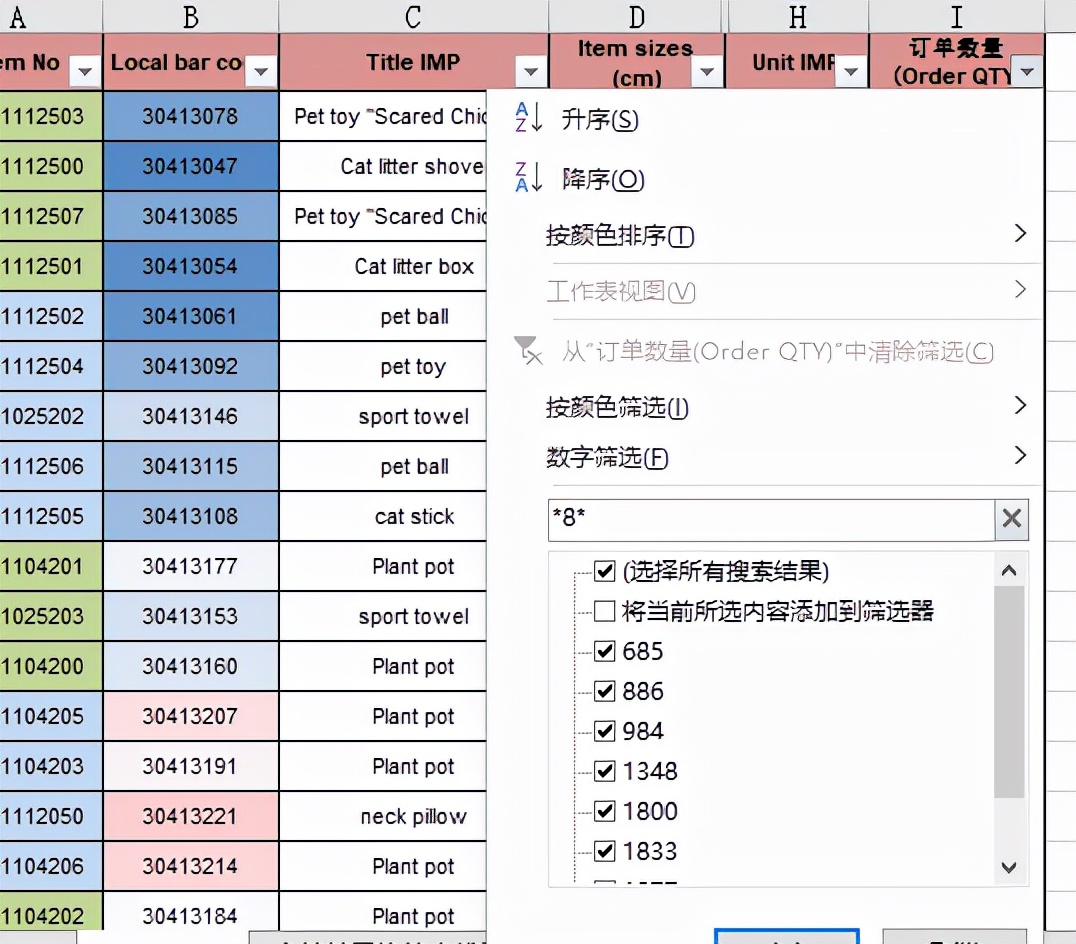Expand the 按颜色筛选 submenu arrow
The height and width of the screenshot is (944, 1076).
(1020, 405)
